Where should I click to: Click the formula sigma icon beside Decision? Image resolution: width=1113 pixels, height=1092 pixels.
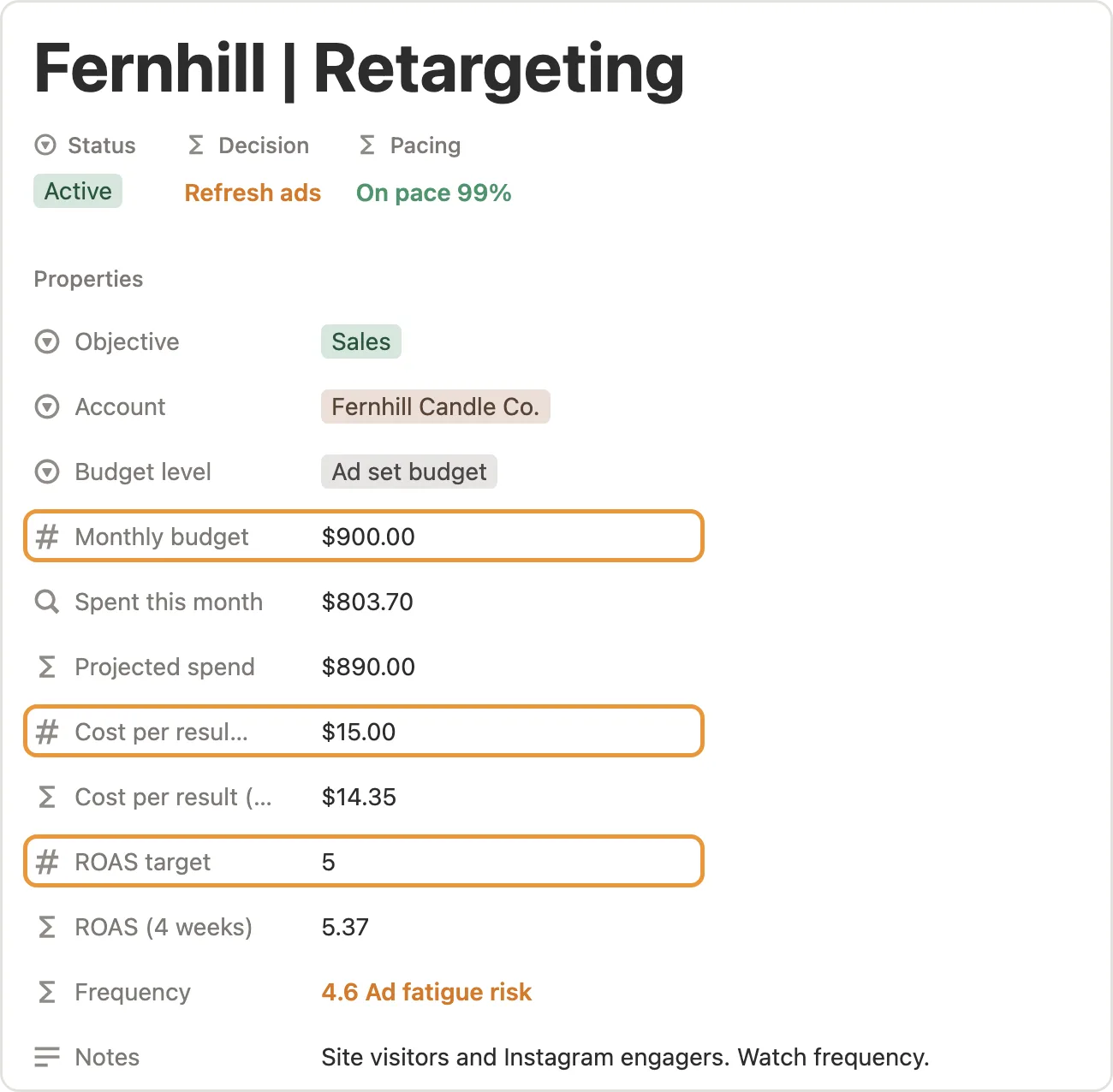point(196,145)
